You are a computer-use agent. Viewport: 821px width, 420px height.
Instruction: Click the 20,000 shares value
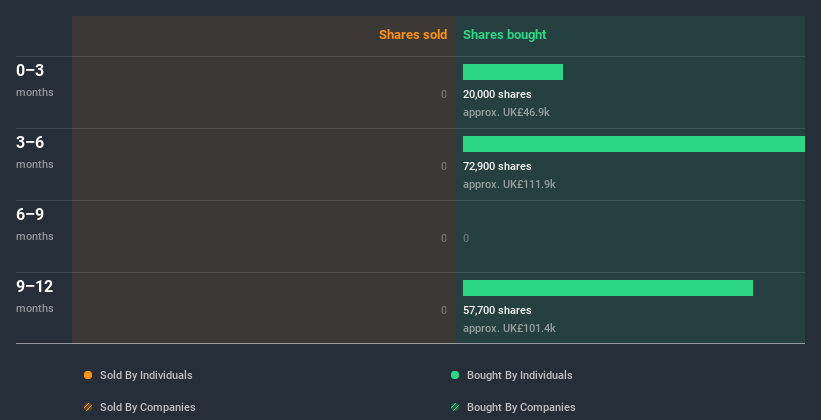497,94
